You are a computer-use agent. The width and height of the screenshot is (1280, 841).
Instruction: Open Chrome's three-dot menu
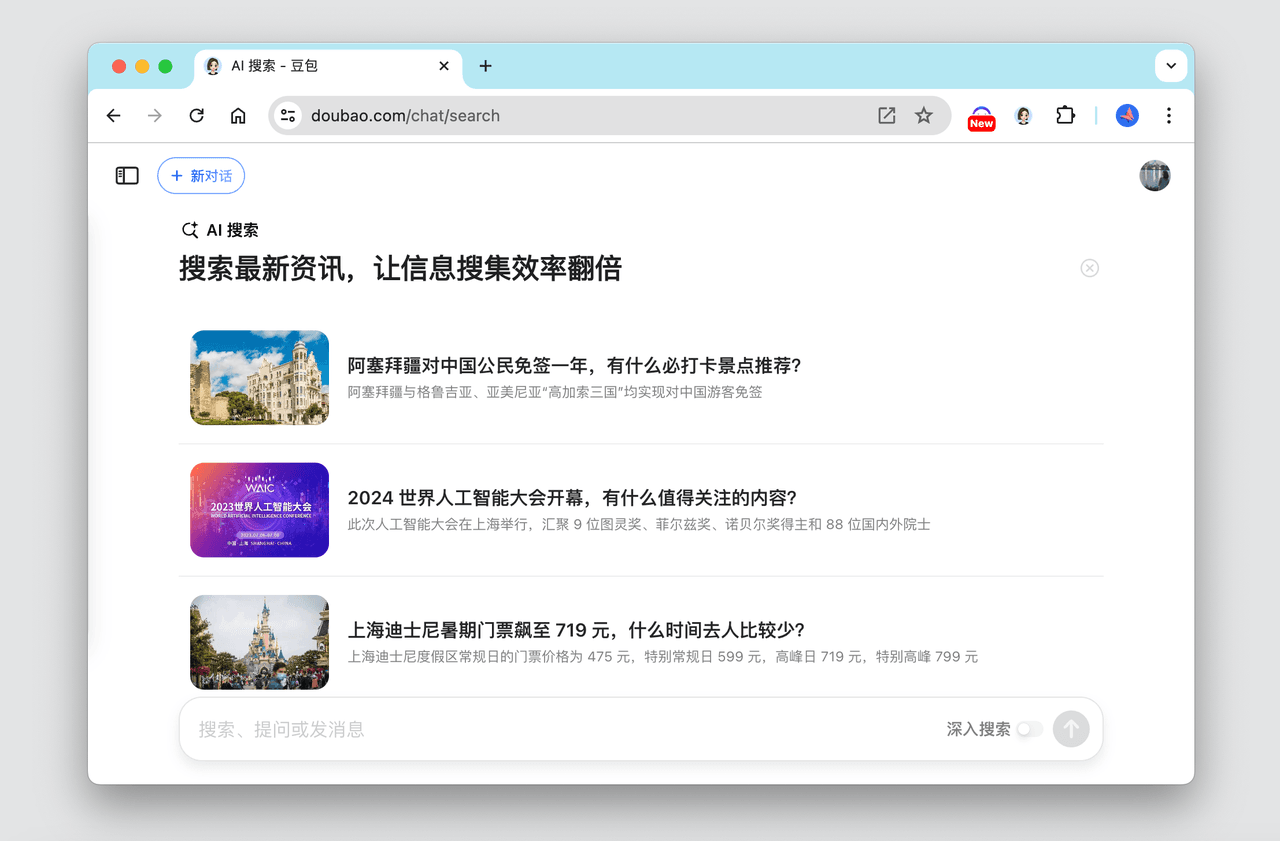pyautogui.click(x=1168, y=116)
